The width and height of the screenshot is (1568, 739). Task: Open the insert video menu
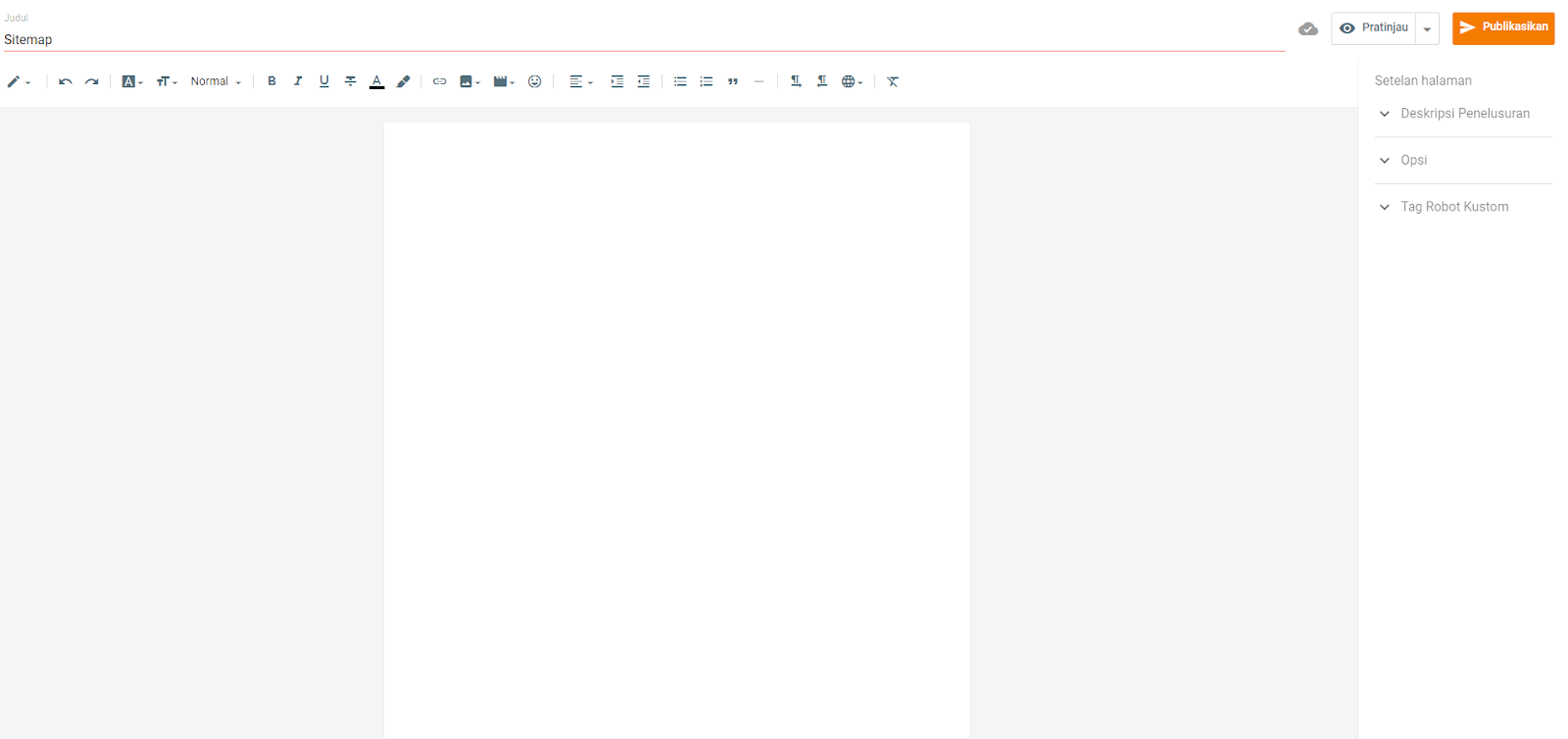[x=504, y=82]
